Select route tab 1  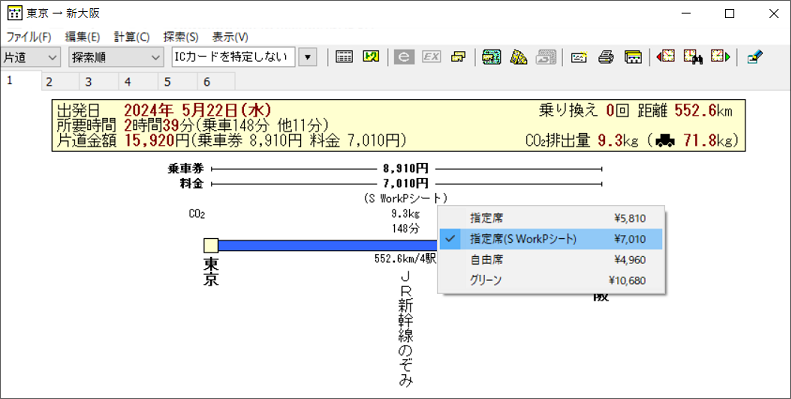21,81
